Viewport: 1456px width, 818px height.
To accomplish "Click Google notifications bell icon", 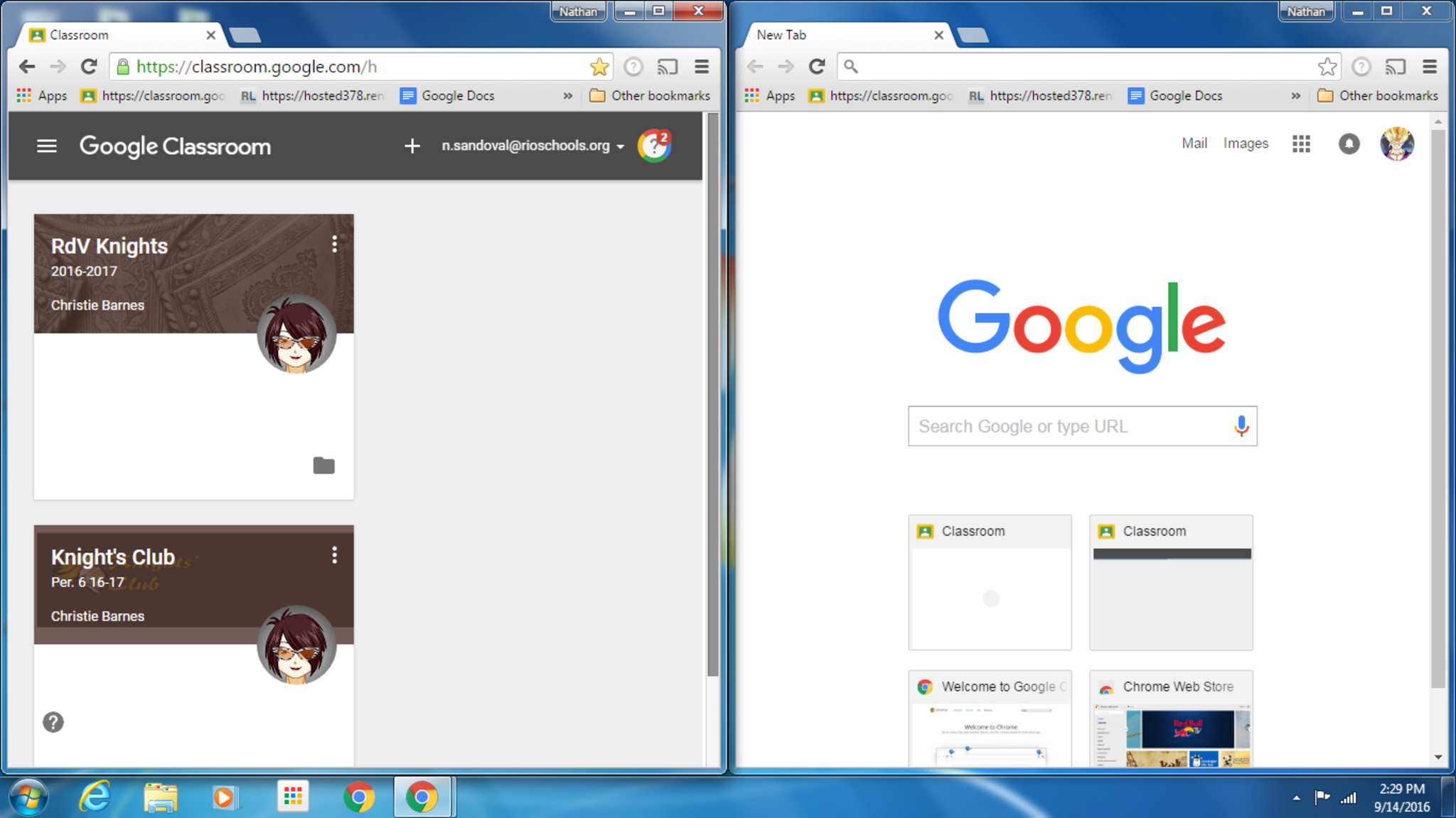I will pyautogui.click(x=1349, y=144).
